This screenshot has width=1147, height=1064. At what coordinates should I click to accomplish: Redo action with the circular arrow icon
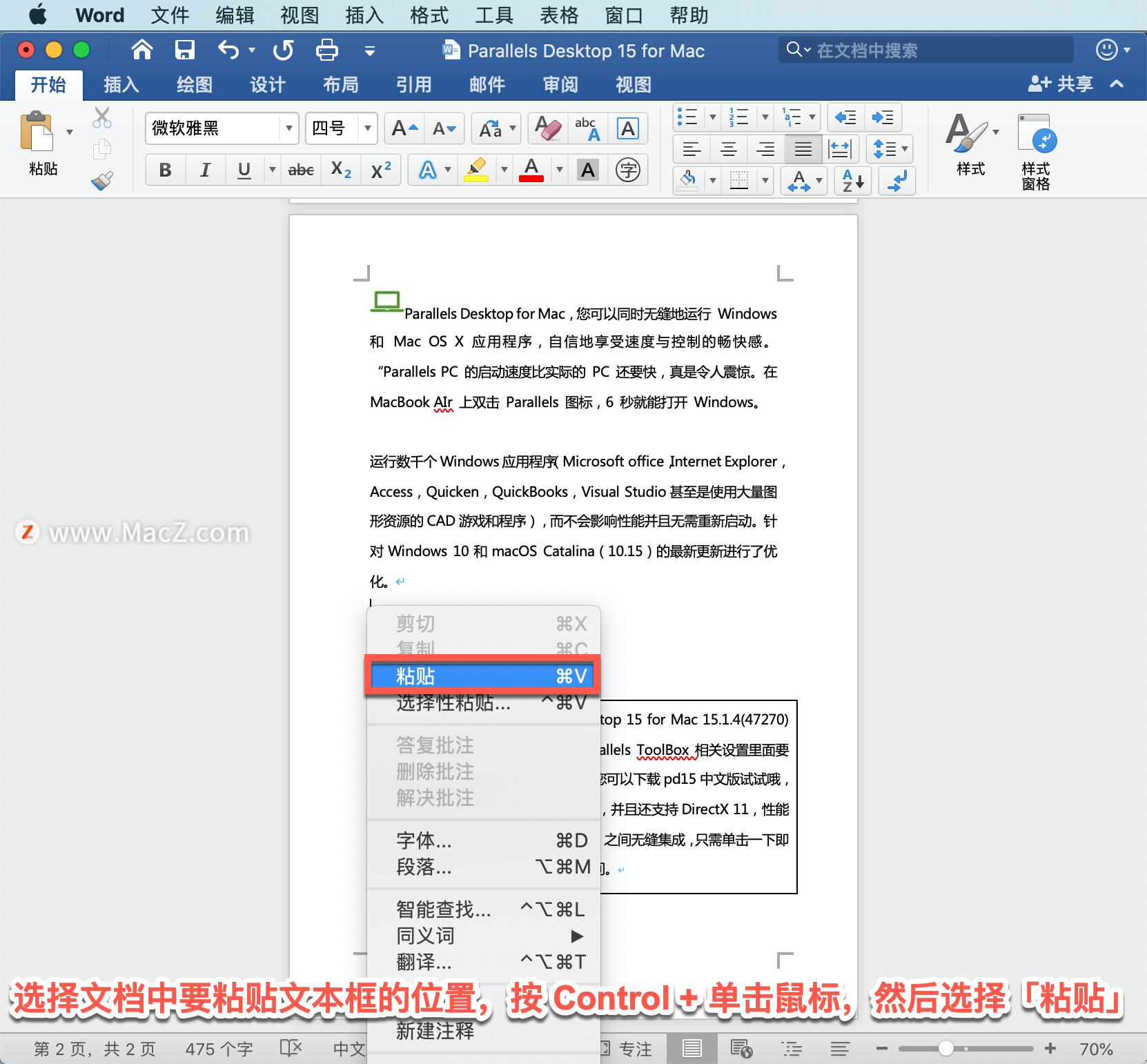(x=283, y=50)
